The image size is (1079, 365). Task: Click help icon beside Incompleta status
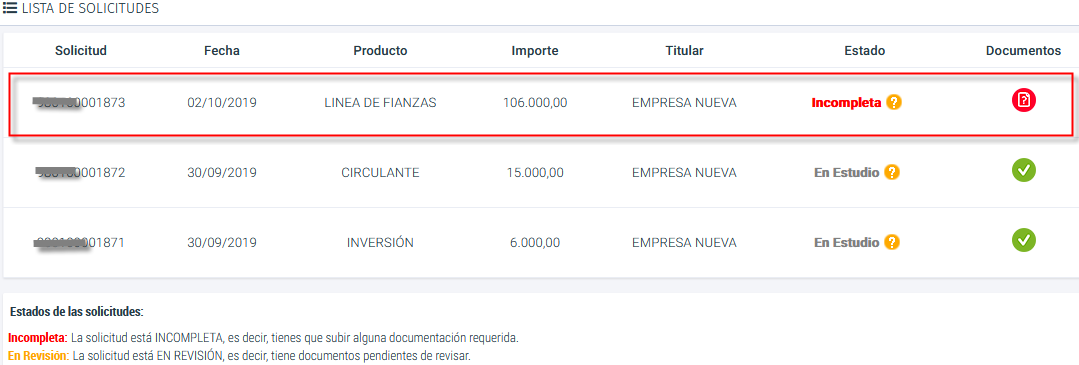tap(893, 103)
